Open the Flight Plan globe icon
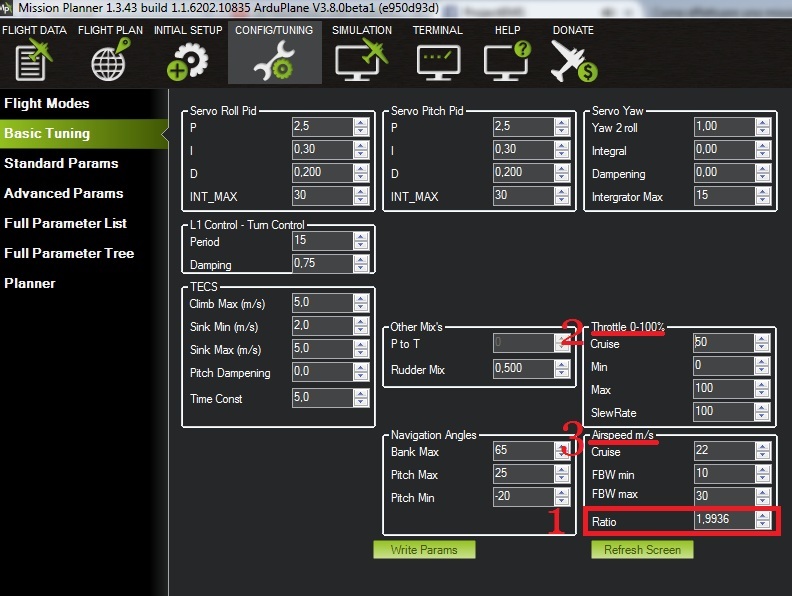Viewport: 792px width, 596px height. (110, 61)
